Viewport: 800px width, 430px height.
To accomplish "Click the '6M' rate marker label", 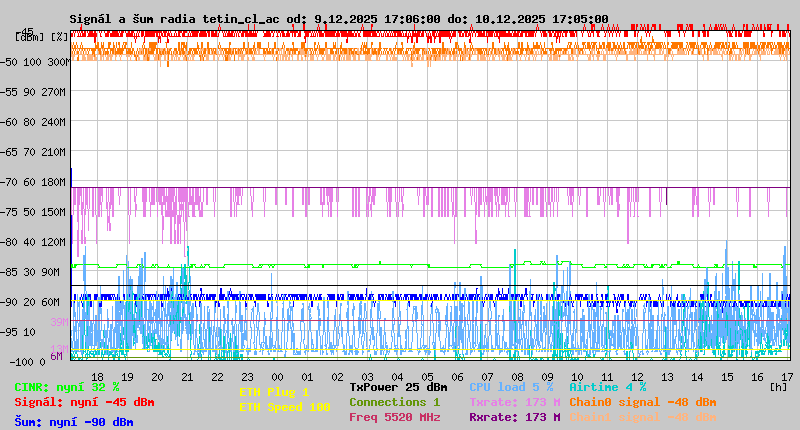I will click(x=57, y=356).
